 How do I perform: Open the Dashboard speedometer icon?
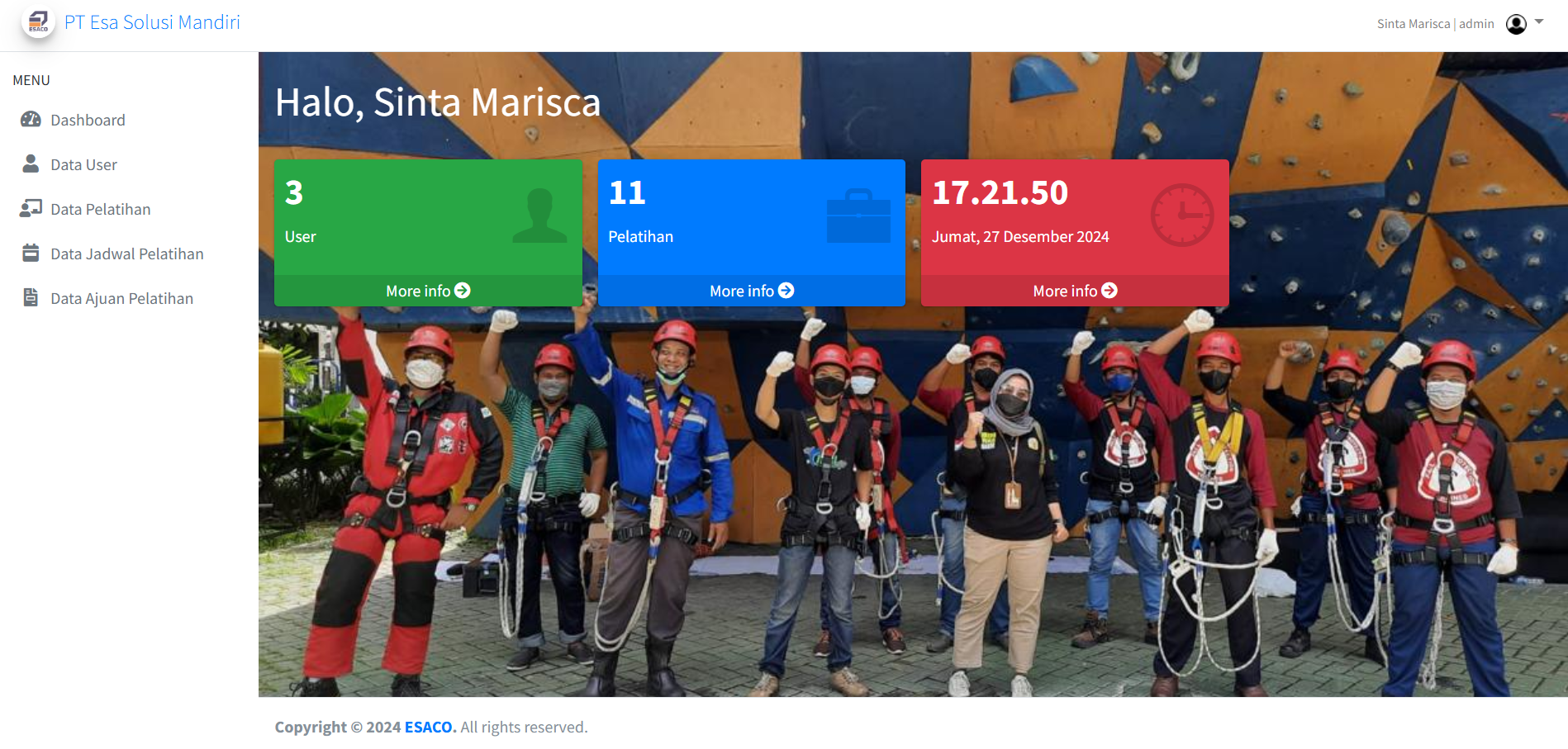click(31, 120)
